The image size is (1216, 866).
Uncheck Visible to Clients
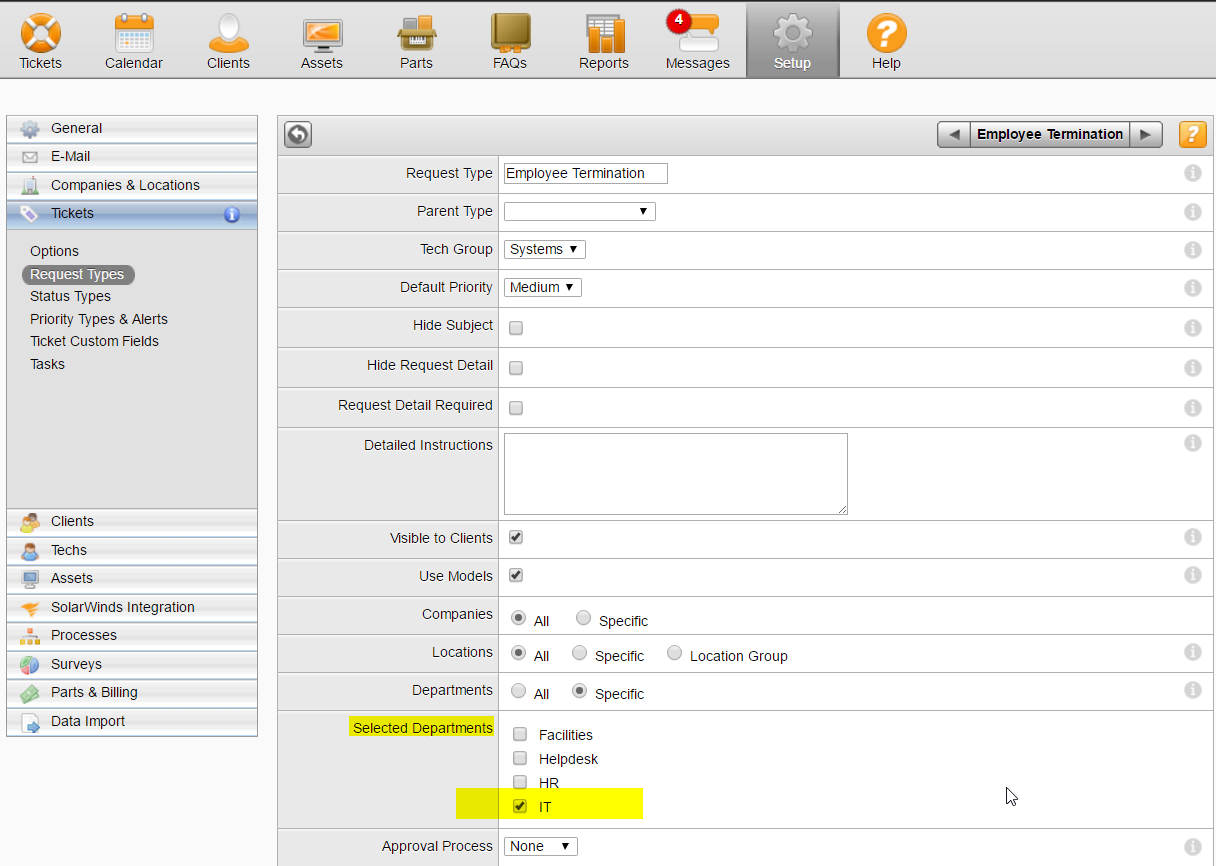[516, 537]
